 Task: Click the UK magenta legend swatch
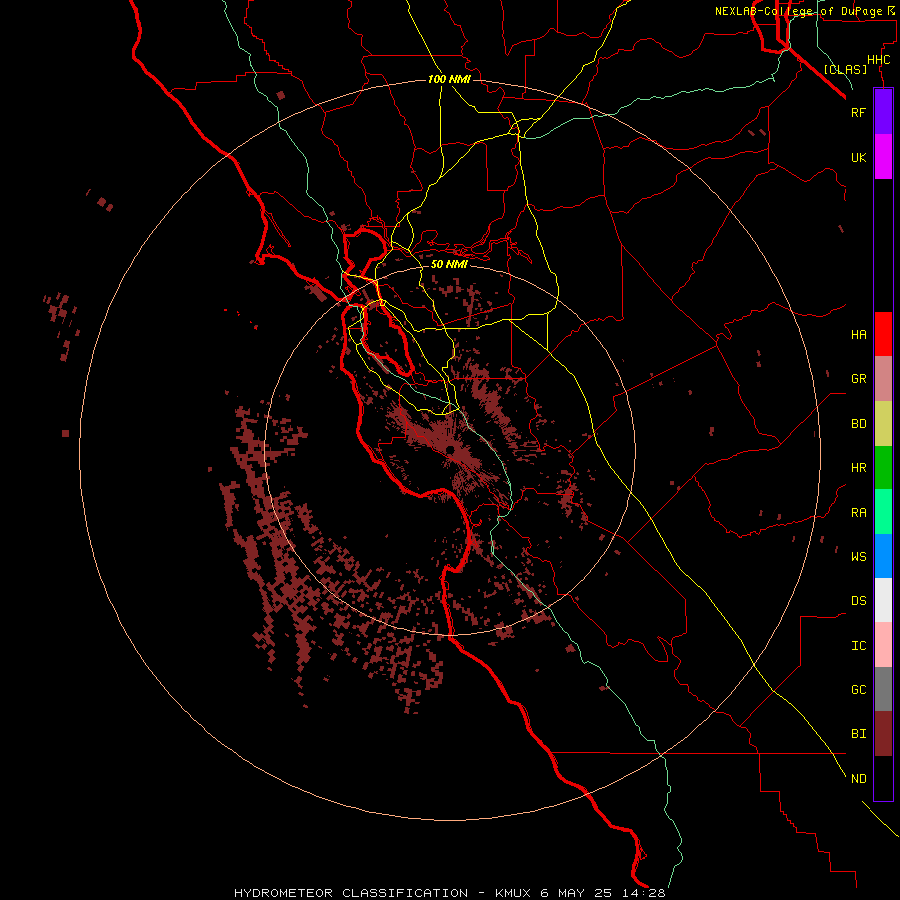tap(883, 157)
